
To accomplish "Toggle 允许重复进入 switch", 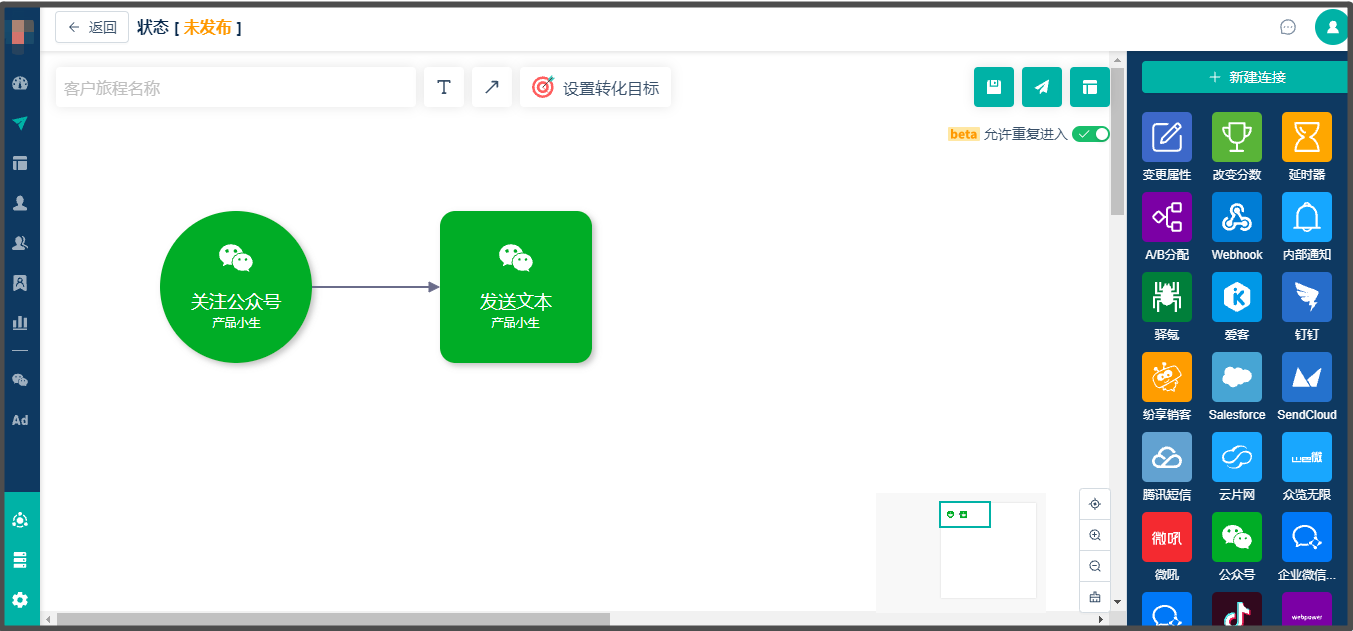I will coord(1091,134).
